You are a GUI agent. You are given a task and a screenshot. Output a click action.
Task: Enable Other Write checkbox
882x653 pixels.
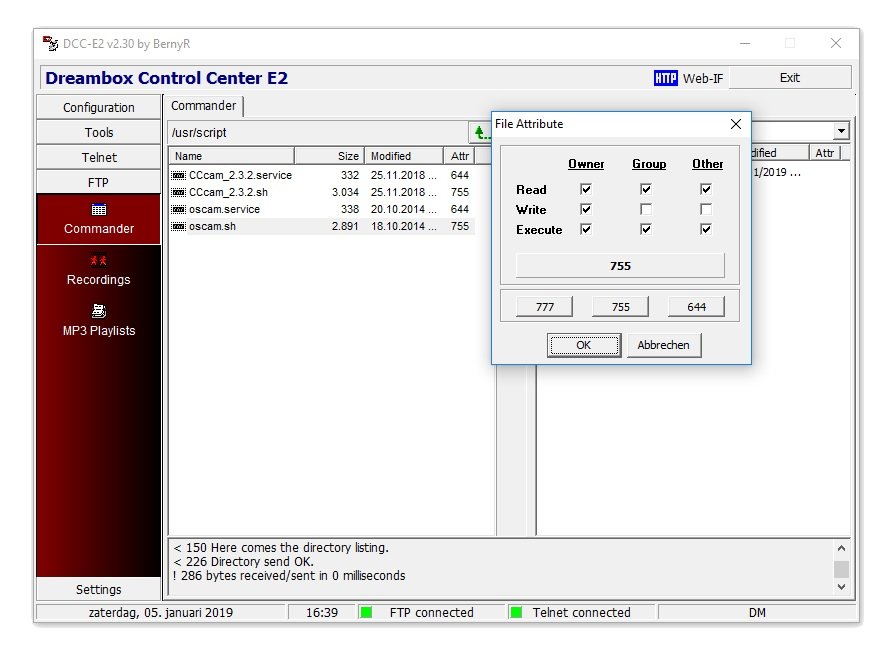706,209
